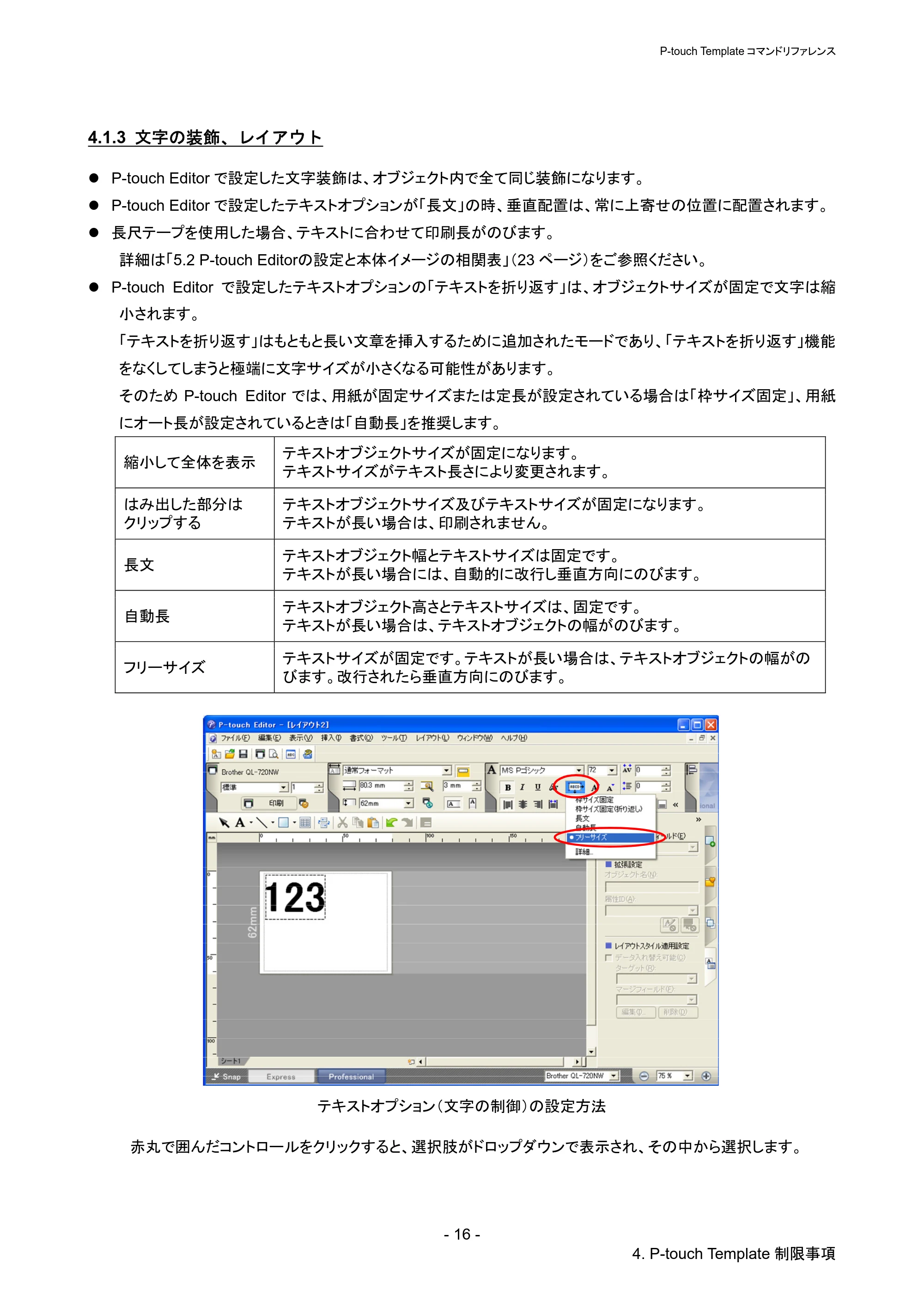The image size is (924, 1308).
Task: Select the rectangle shape tool
Action: [x=283, y=822]
